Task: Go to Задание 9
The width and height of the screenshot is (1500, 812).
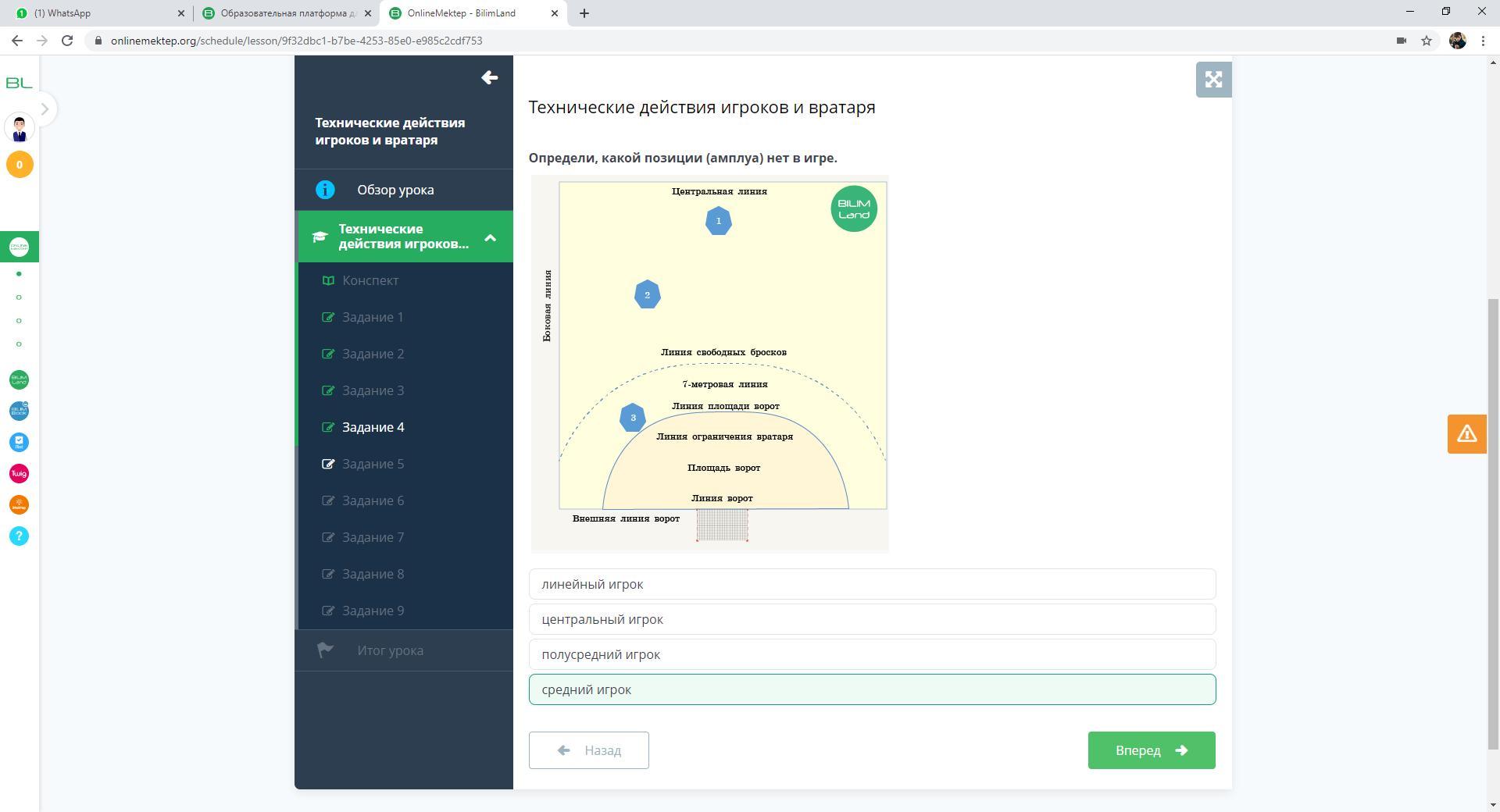Action: tap(373, 611)
